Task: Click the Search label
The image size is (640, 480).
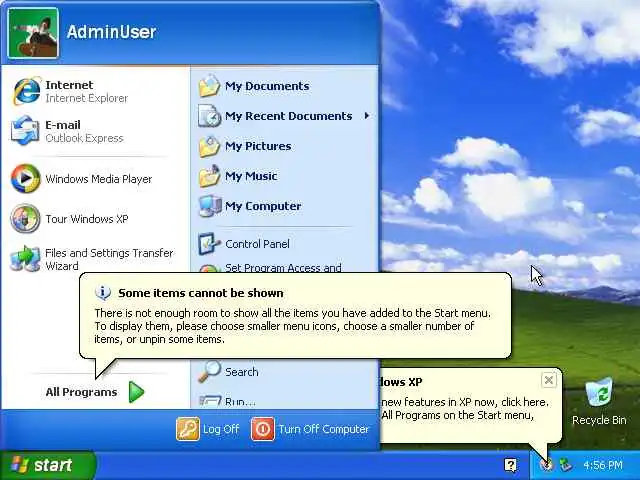Action: [x=242, y=372]
